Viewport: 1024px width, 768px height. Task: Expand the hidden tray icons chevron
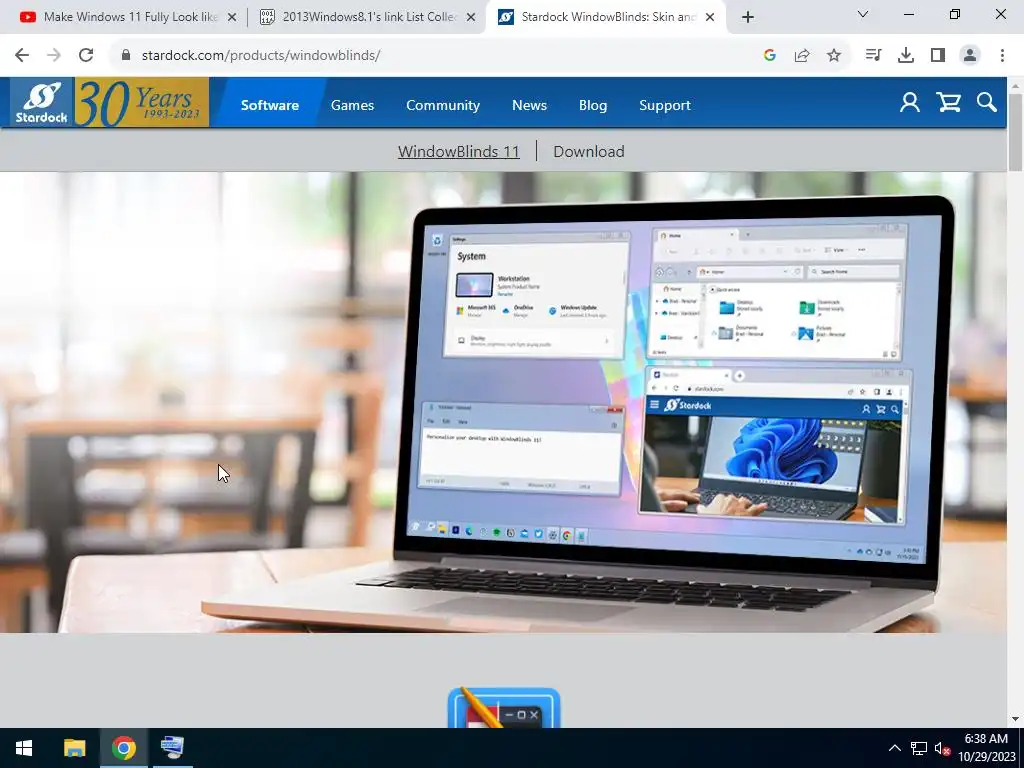coord(895,748)
